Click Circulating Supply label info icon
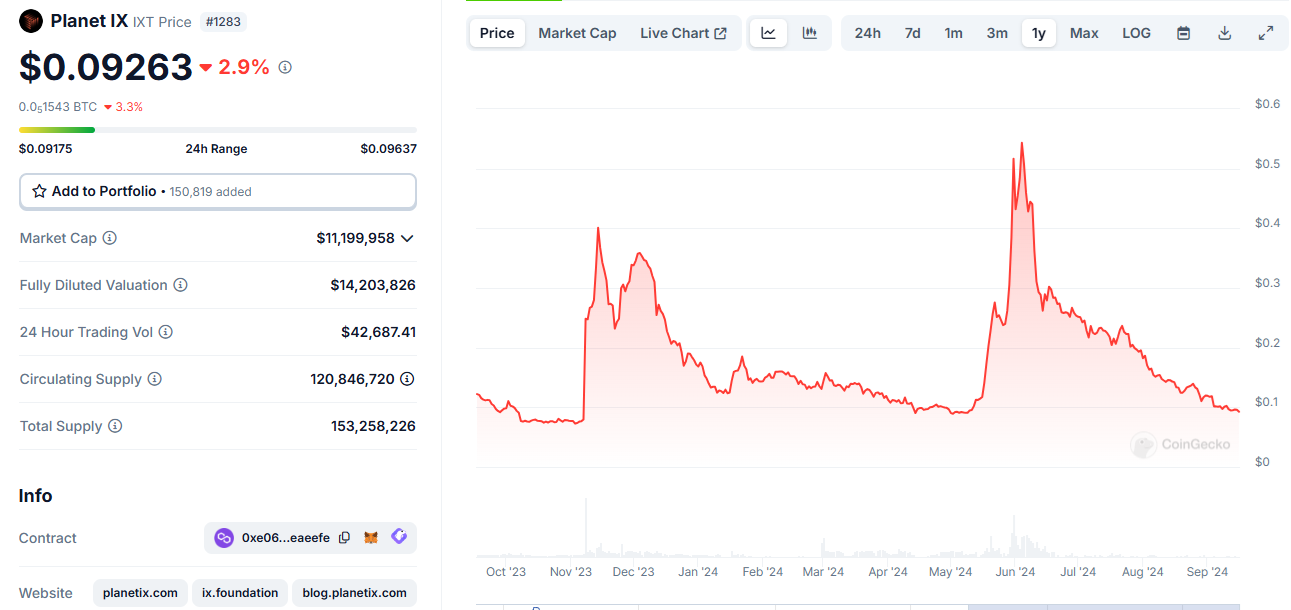This screenshot has height=610, width=1291. click(155, 379)
